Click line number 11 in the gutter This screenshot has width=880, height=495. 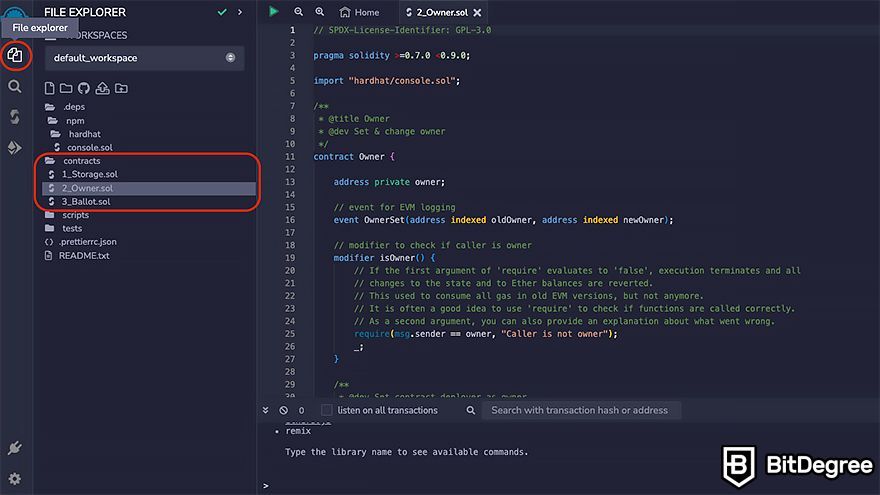point(290,157)
